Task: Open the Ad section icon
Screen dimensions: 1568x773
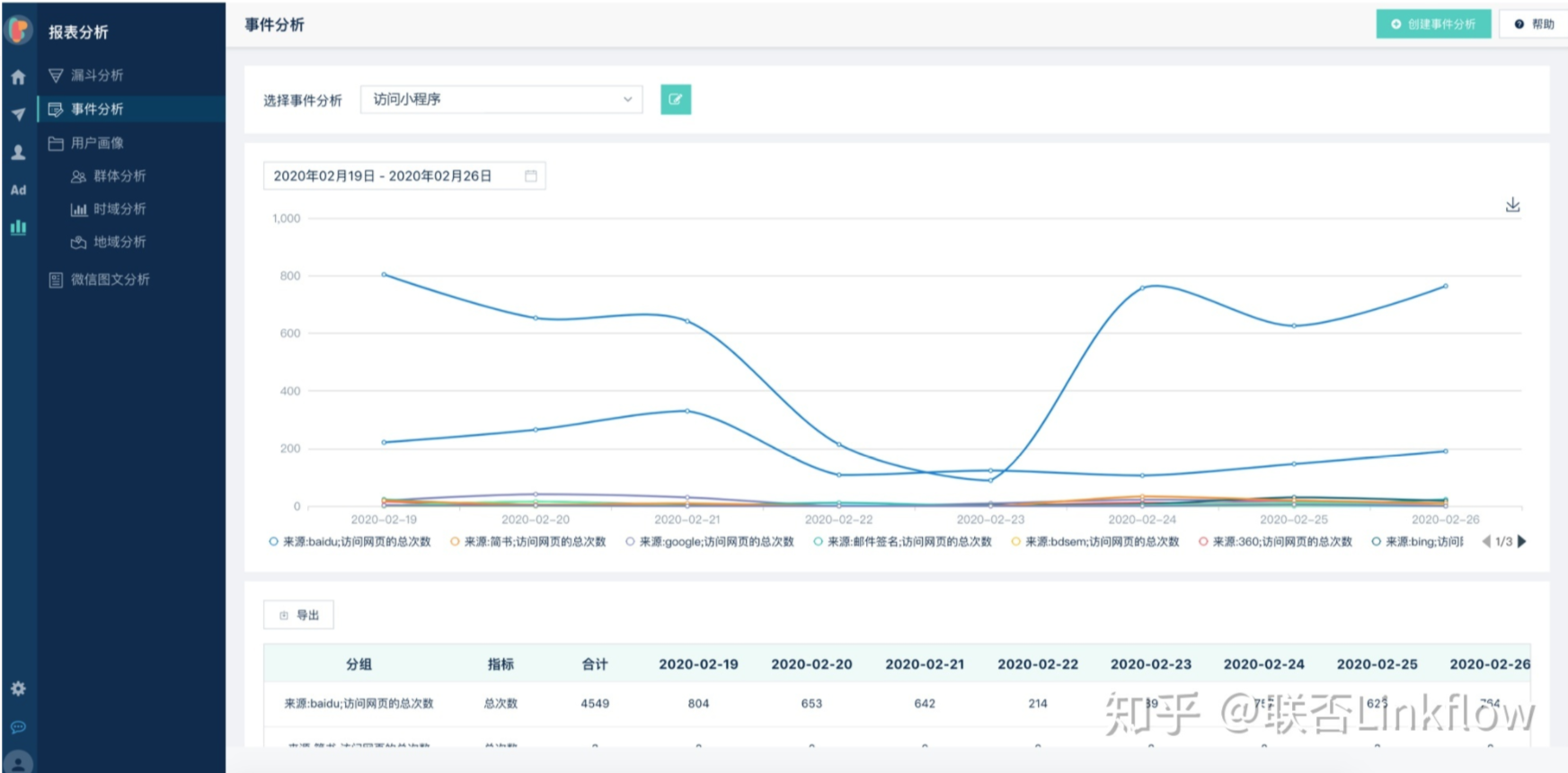Action: point(18,190)
